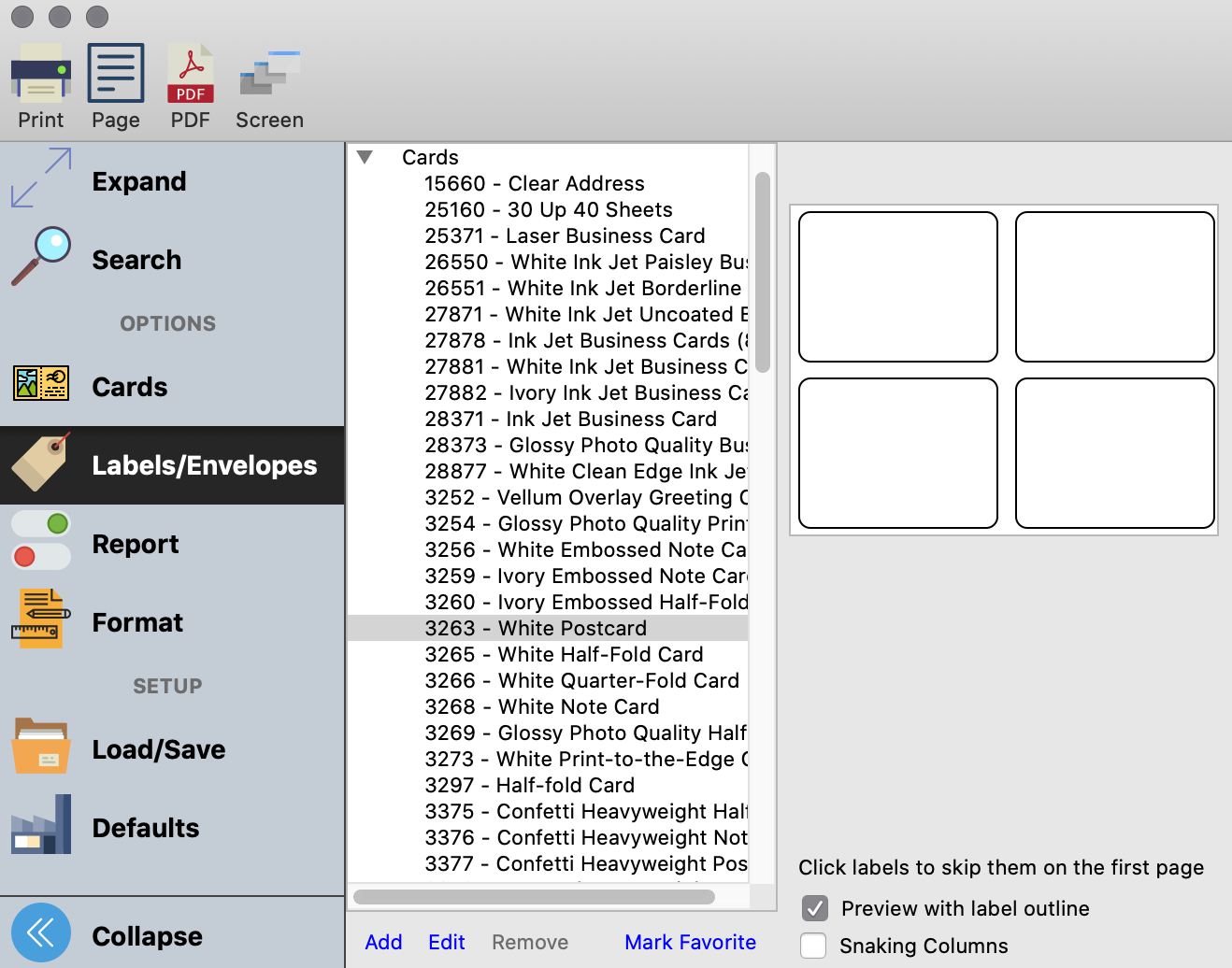Screen dimensions: 1232x968
Task: Open the Load/Save folder icon
Action: 41,747
